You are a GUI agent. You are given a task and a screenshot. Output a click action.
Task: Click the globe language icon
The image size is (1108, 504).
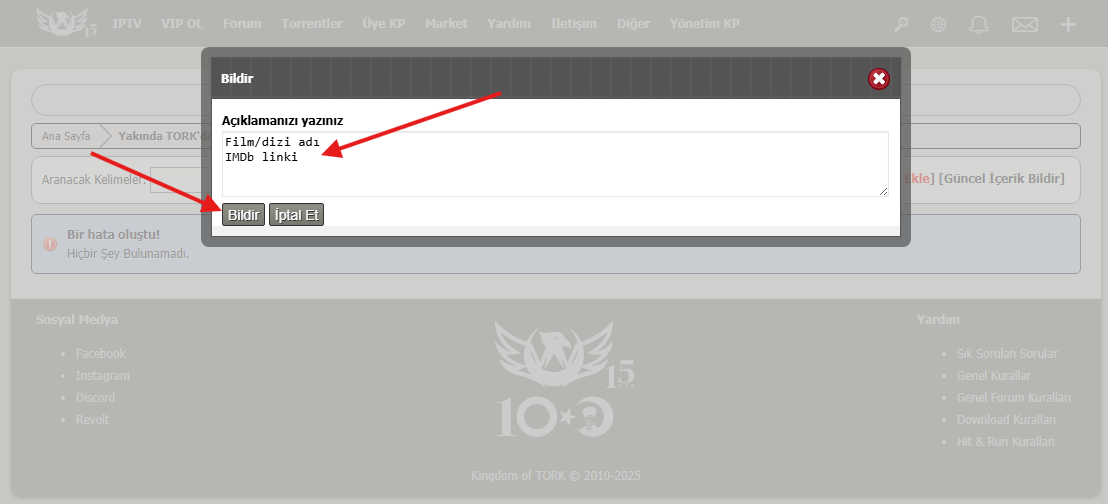(x=938, y=25)
